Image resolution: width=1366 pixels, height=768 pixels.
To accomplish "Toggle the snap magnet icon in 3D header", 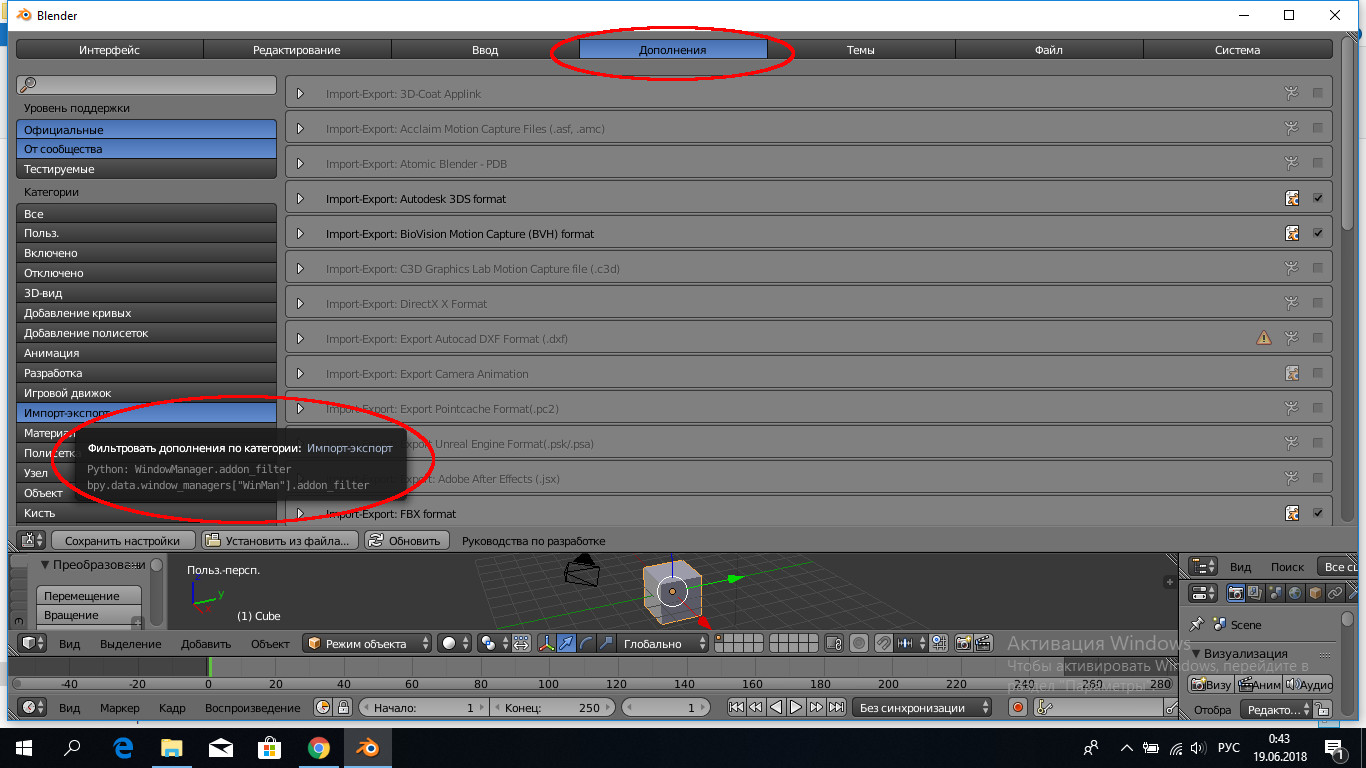I will coord(884,644).
